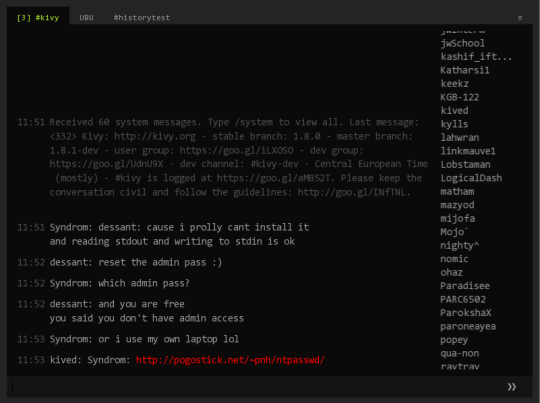Open the #historytest tab

[142, 18]
